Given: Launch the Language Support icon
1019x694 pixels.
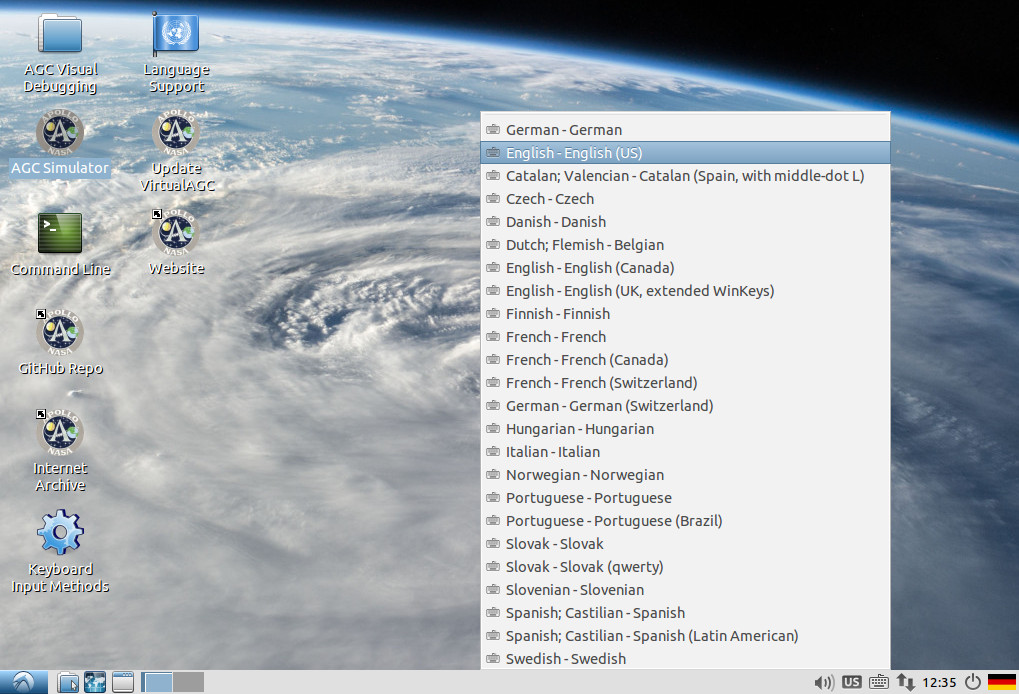Looking at the screenshot, I should [176, 34].
